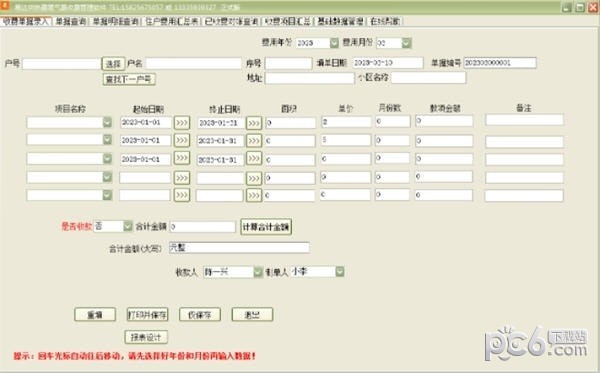Click the 打印并保存 button
The width and height of the screenshot is (600, 373).
pyautogui.click(x=147, y=315)
